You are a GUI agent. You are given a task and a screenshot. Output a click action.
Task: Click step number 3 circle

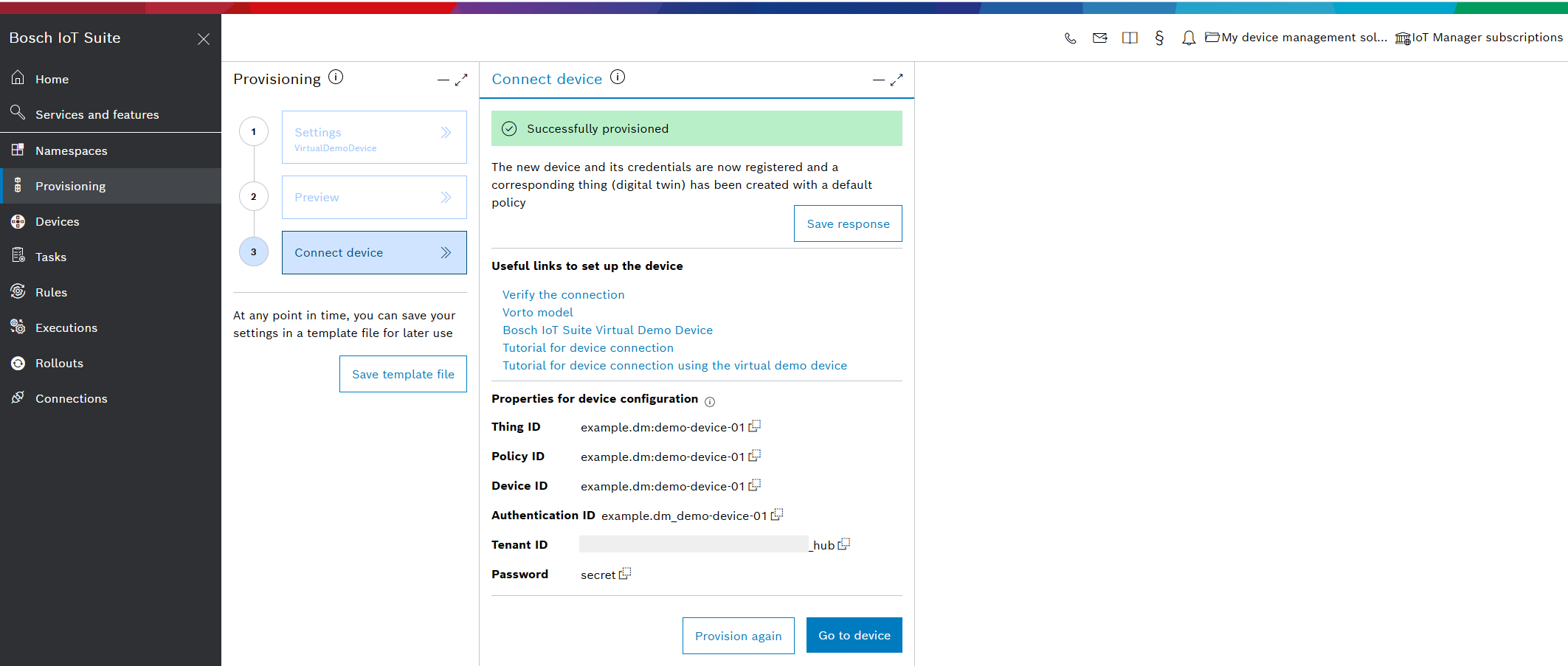click(254, 252)
